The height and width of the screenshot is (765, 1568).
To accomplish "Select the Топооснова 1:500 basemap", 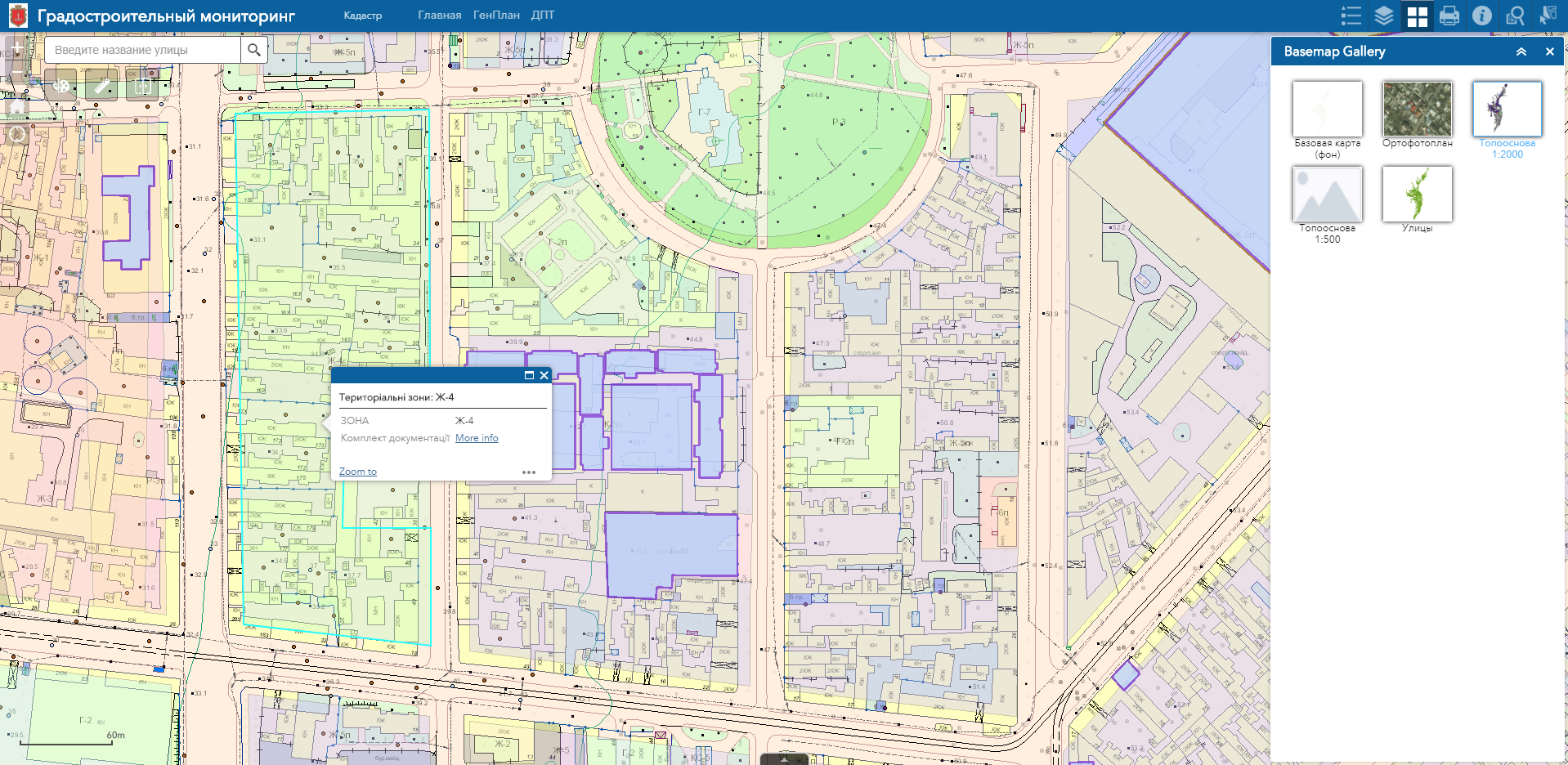I will click(1326, 195).
